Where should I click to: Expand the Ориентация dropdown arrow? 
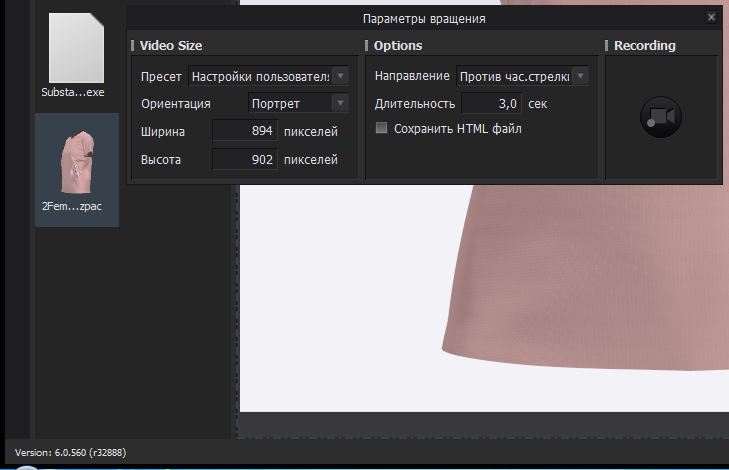340,103
